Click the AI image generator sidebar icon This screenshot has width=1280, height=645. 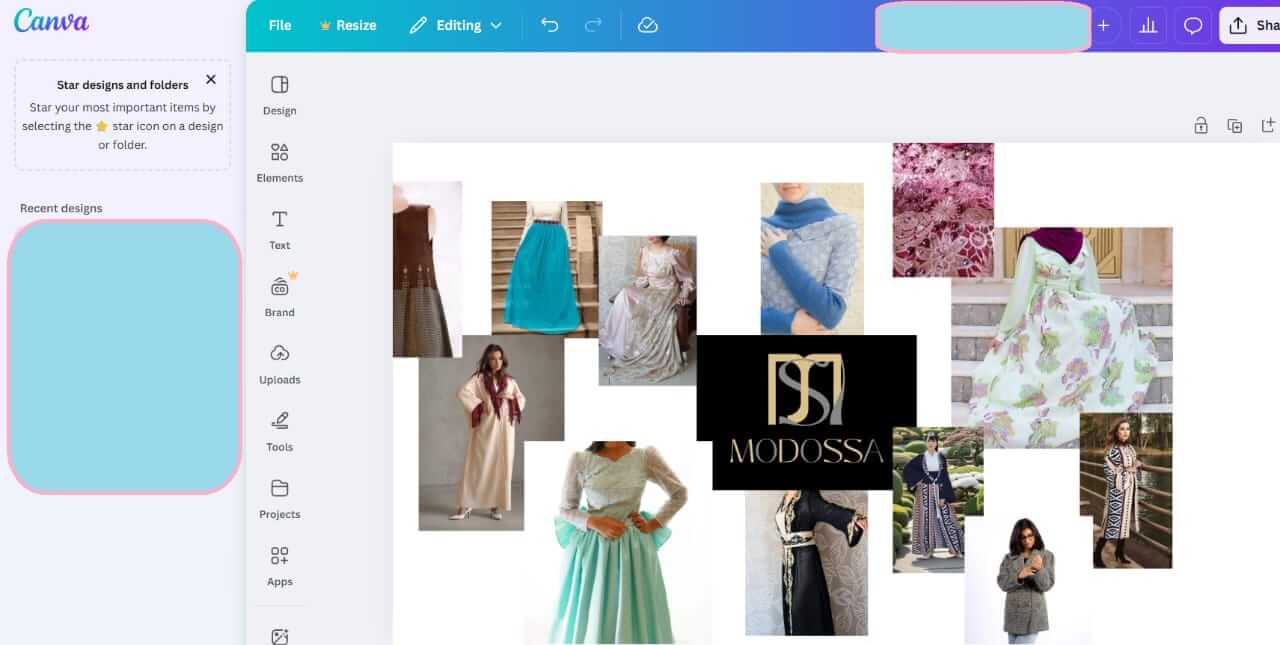pyautogui.click(x=279, y=636)
